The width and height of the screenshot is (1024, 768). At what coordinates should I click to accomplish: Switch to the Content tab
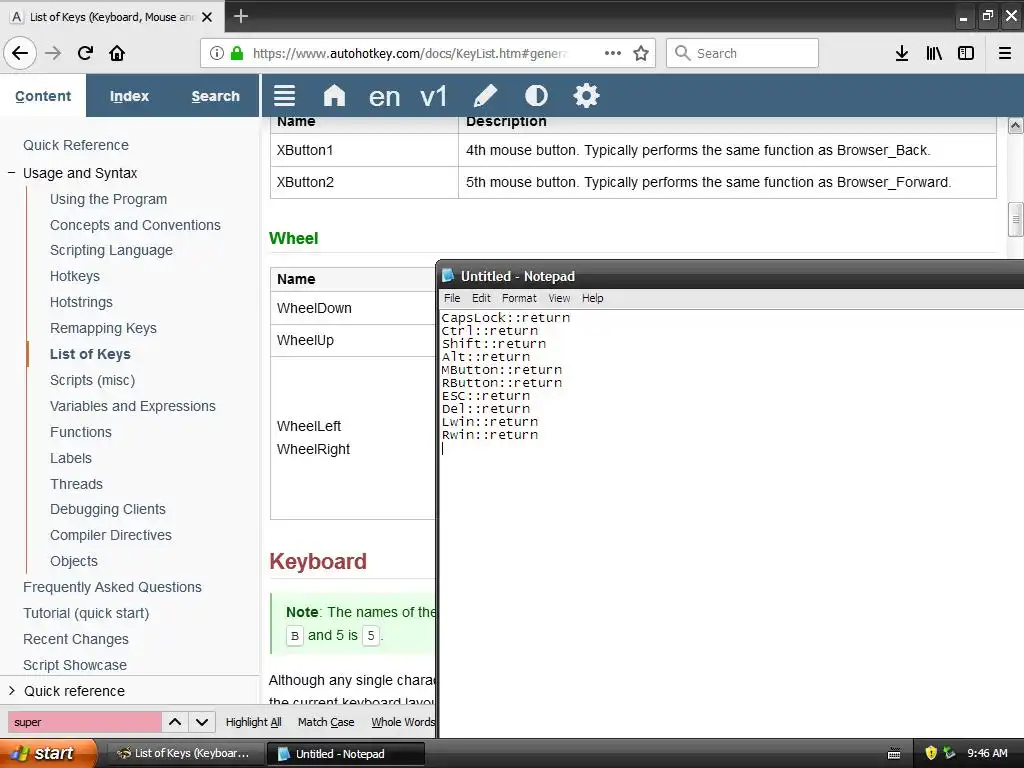tap(43, 96)
